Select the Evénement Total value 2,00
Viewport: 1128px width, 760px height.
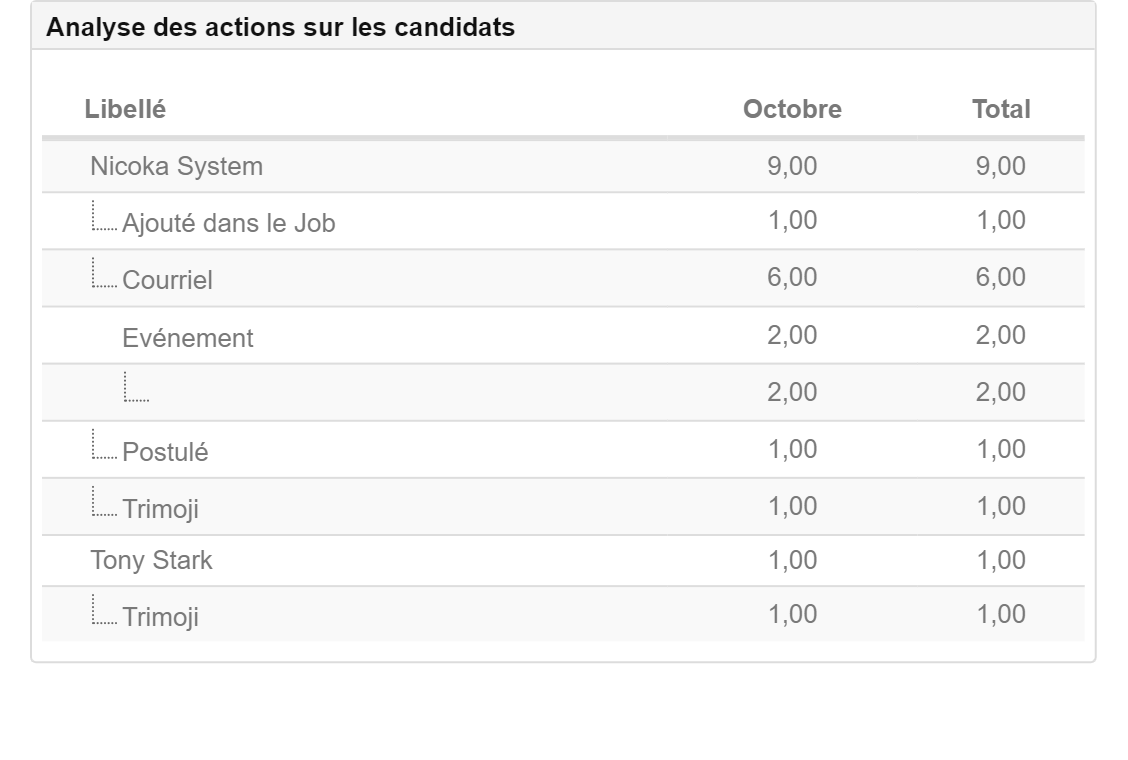[1001, 335]
